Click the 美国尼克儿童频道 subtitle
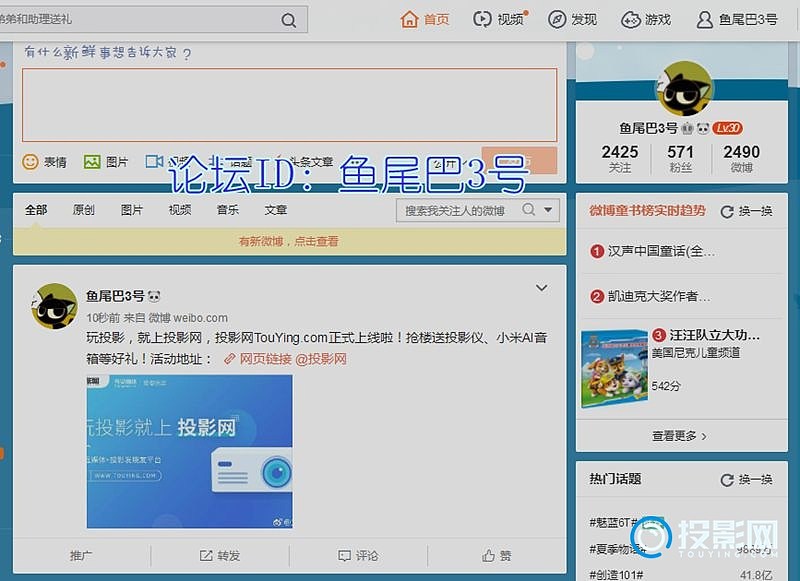Image resolution: width=800 pixels, height=581 pixels. 696,352
